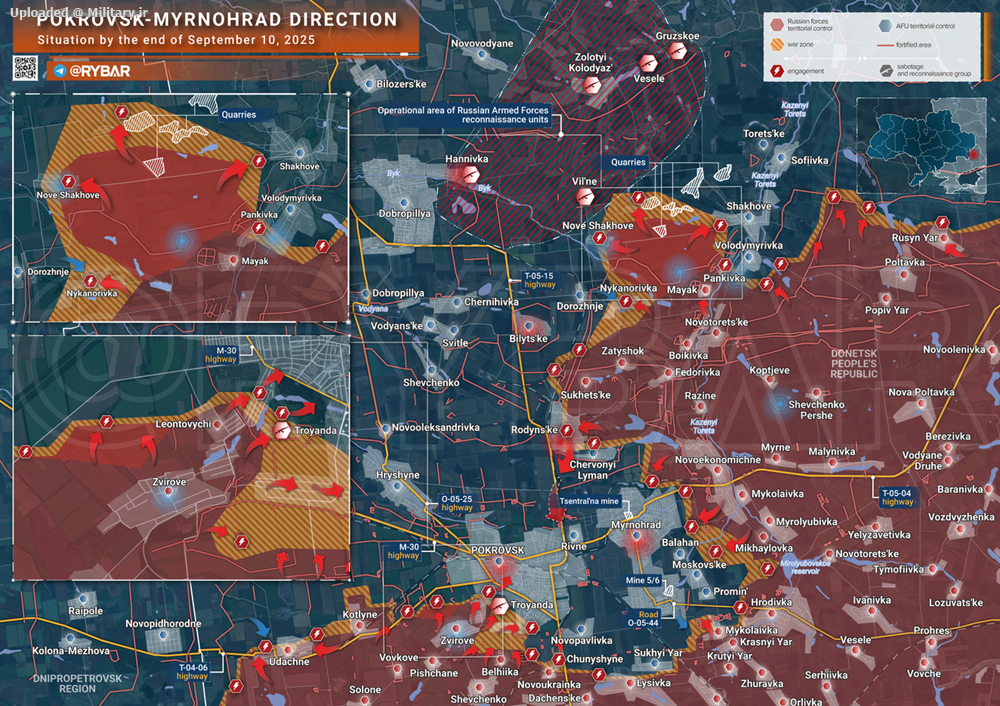Click the 'T-04-06 highway' label
The height and width of the screenshot is (706, 1000).
pyautogui.click(x=193, y=672)
